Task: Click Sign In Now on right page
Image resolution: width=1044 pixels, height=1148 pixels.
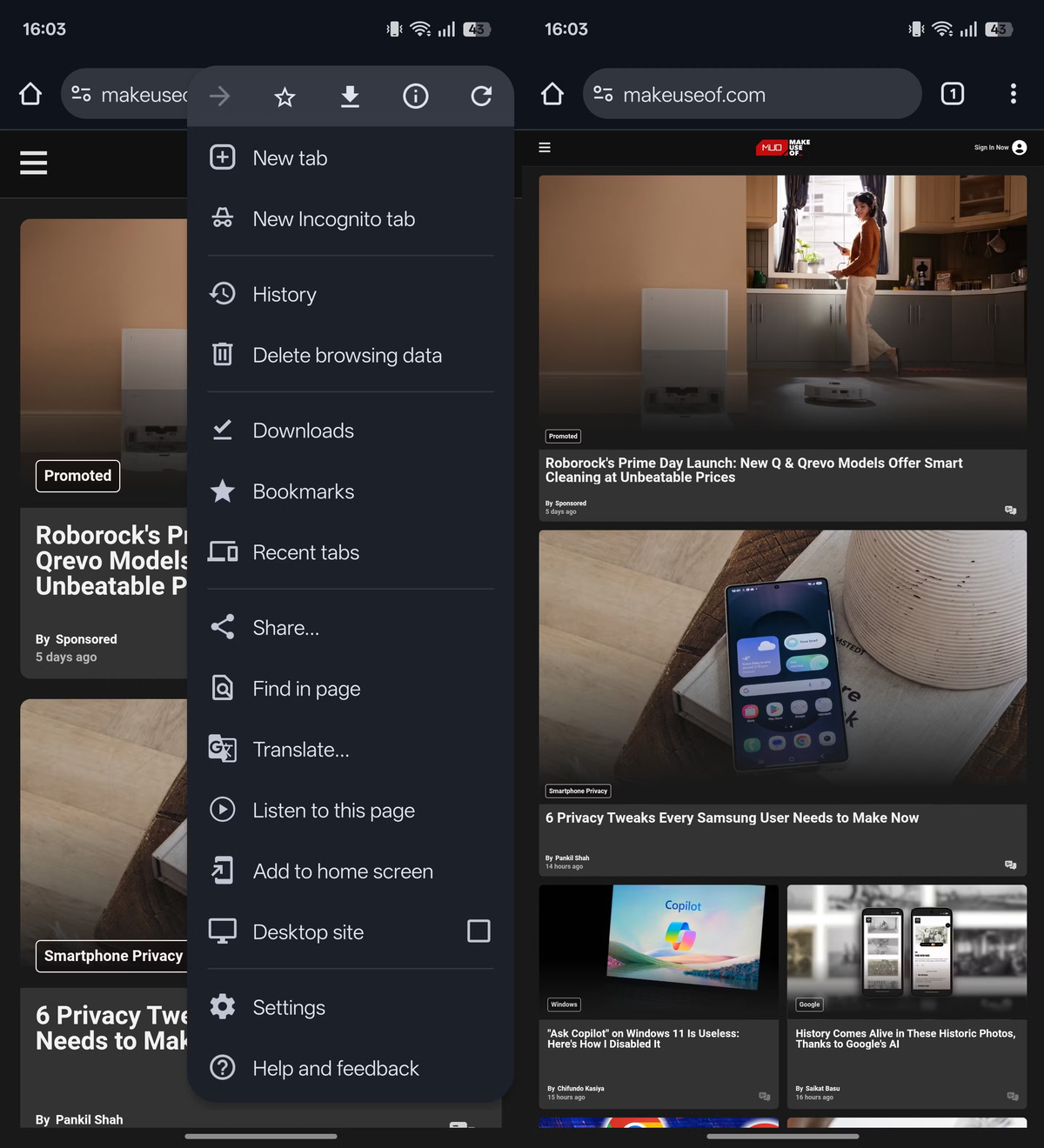Action: 1000,148
